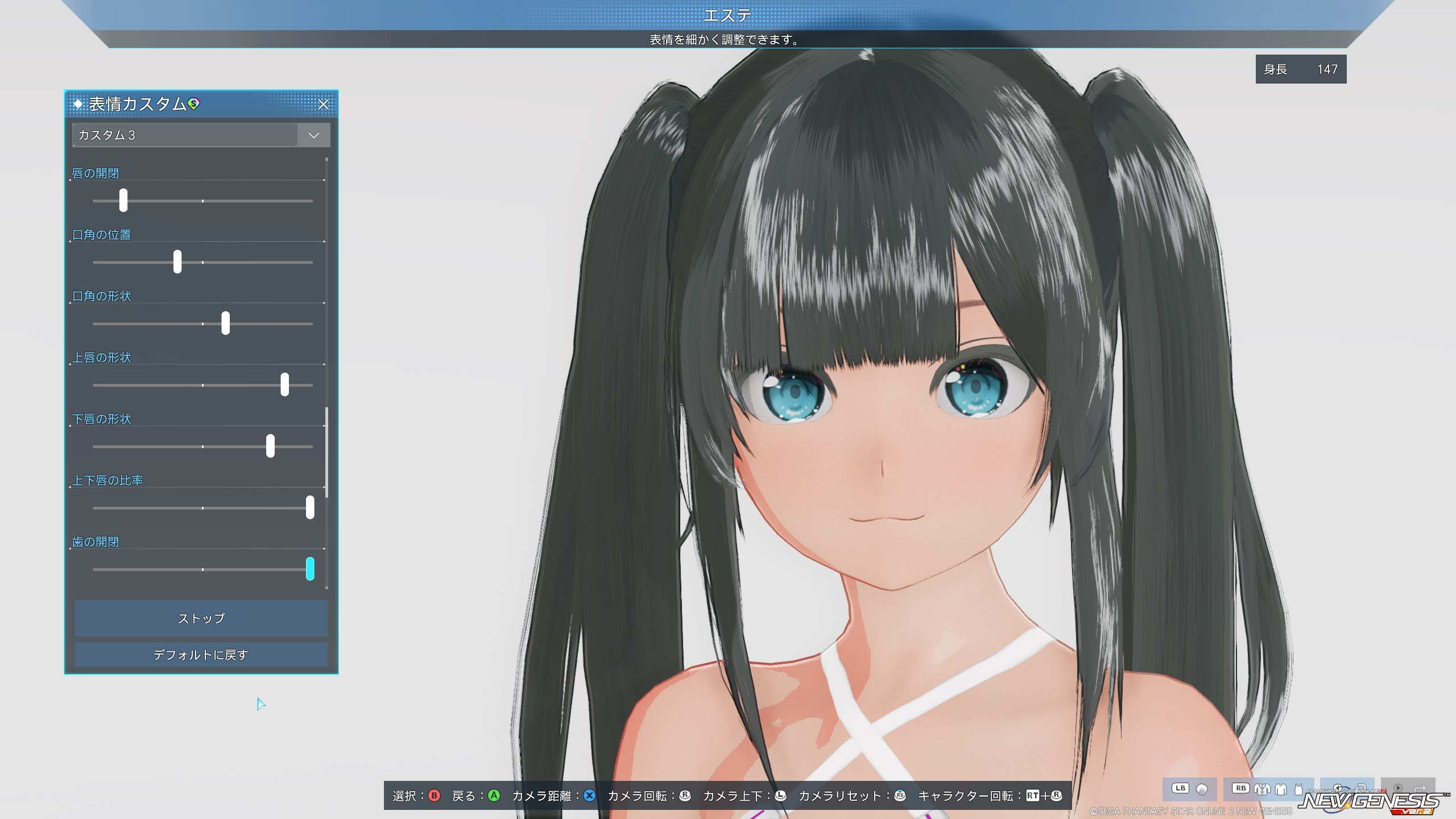
Task: Click the blue X camera distance icon
Action: [590, 796]
